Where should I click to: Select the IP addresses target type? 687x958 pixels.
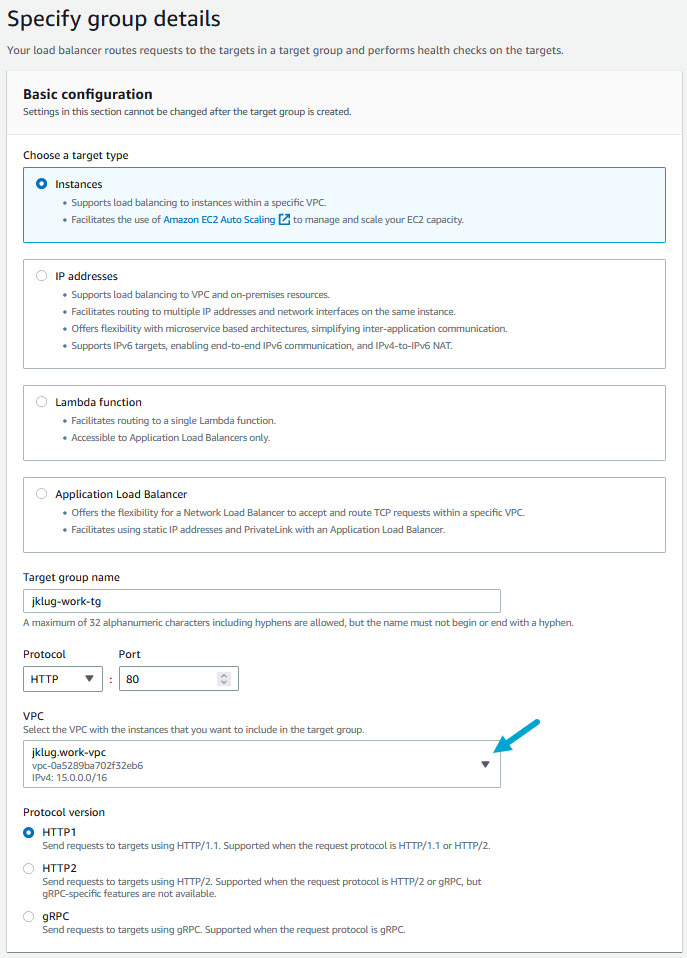click(41, 275)
